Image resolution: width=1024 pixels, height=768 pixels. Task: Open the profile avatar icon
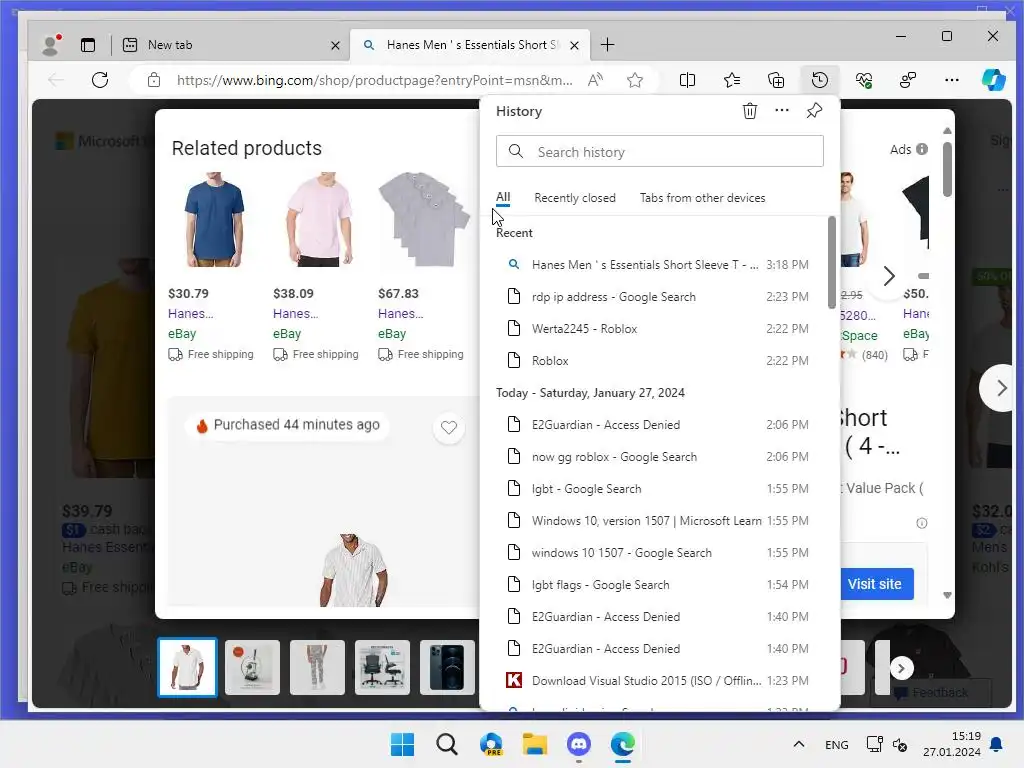pos(51,44)
